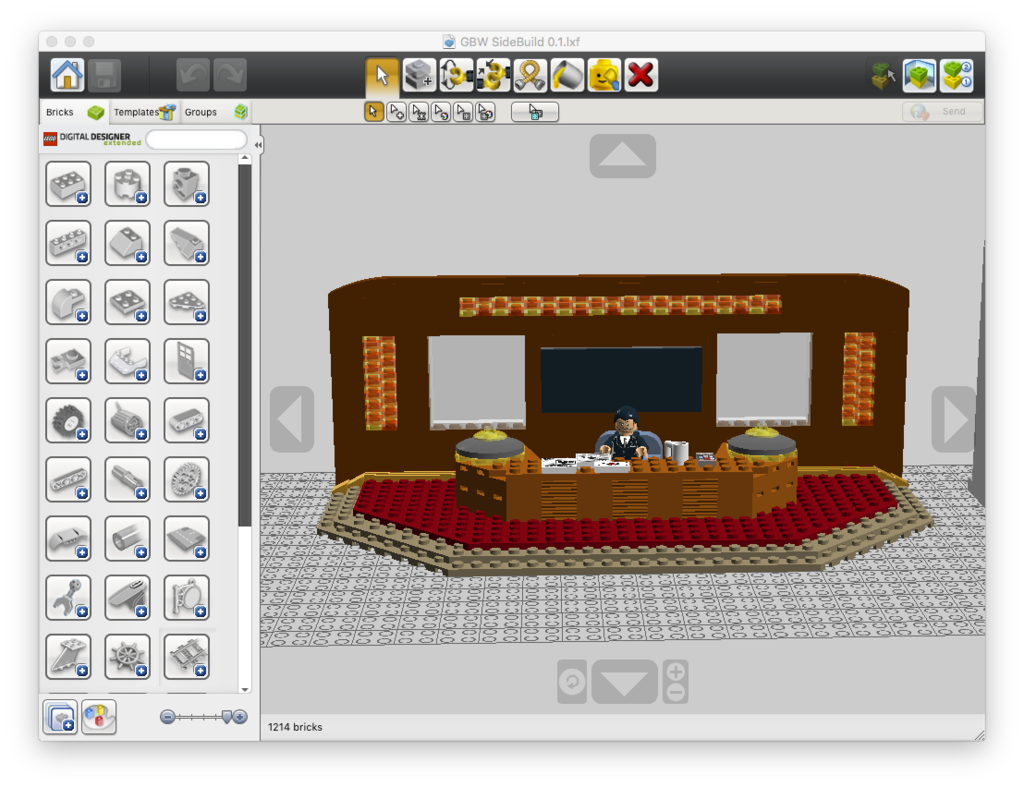Choose the Hinge Align tool
Viewport: 1024px width, 787px height.
[x=493, y=75]
